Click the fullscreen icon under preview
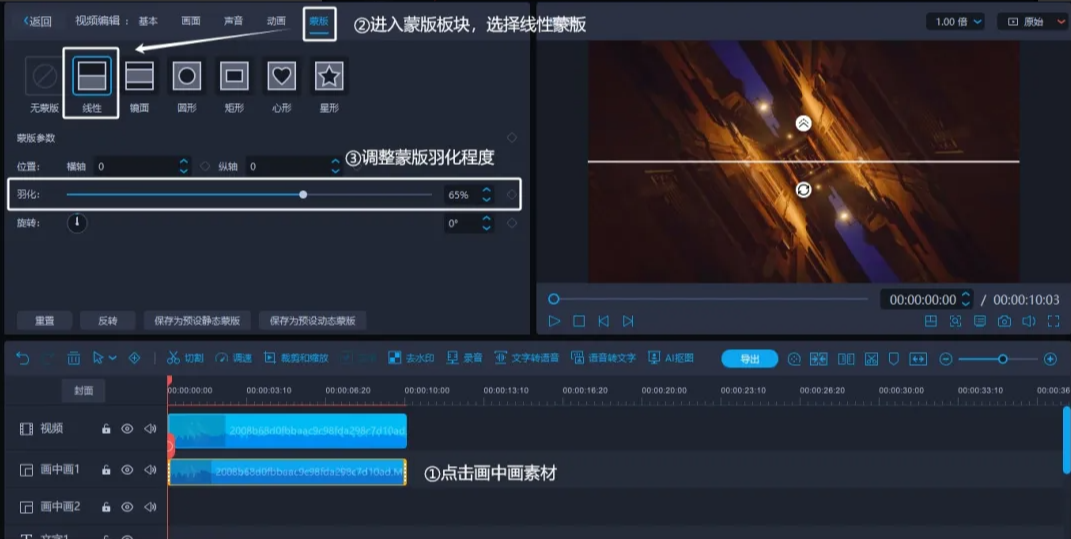 [x=1054, y=321]
